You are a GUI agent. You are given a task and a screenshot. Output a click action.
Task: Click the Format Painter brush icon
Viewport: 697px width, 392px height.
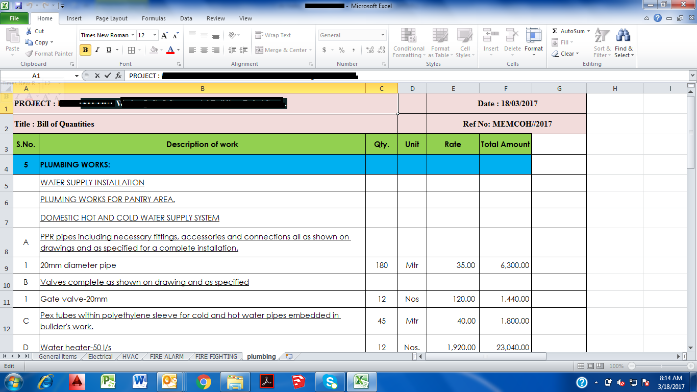[29, 53]
